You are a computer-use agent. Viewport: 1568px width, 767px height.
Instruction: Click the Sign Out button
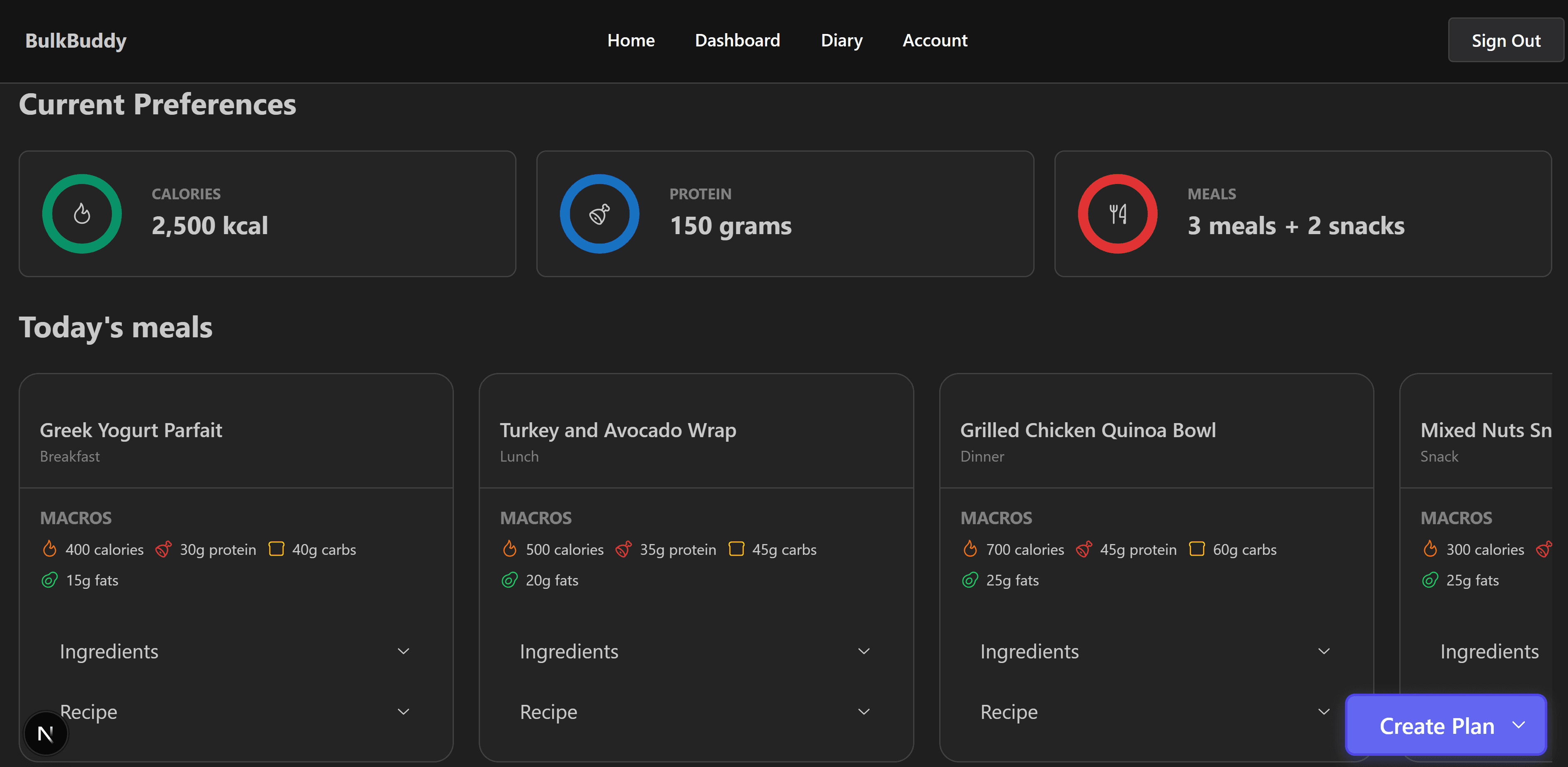tap(1506, 39)
